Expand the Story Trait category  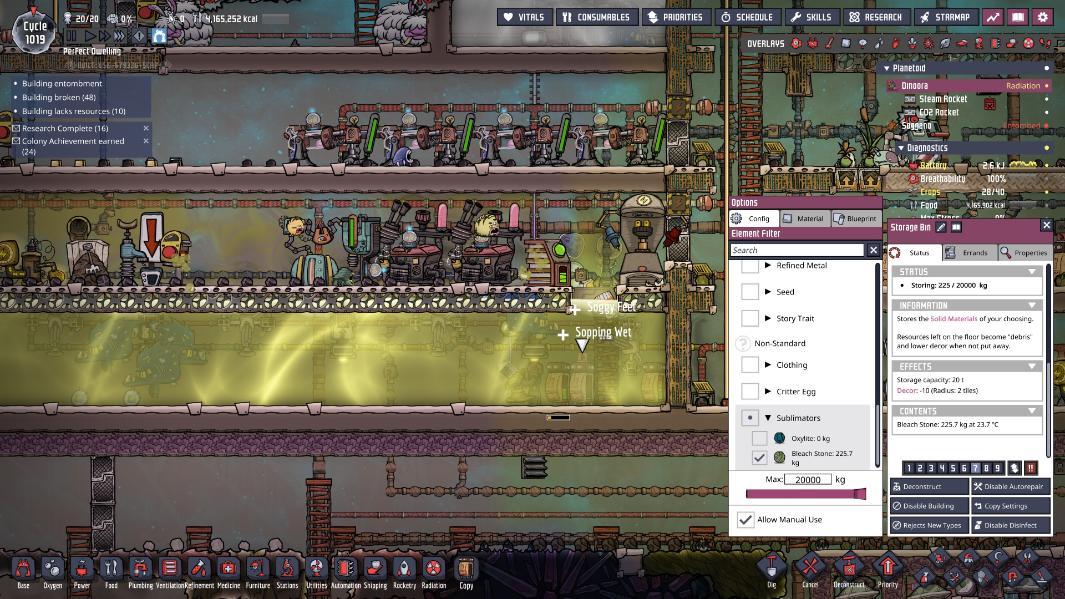pyautogui.click(x=768, y=318)
